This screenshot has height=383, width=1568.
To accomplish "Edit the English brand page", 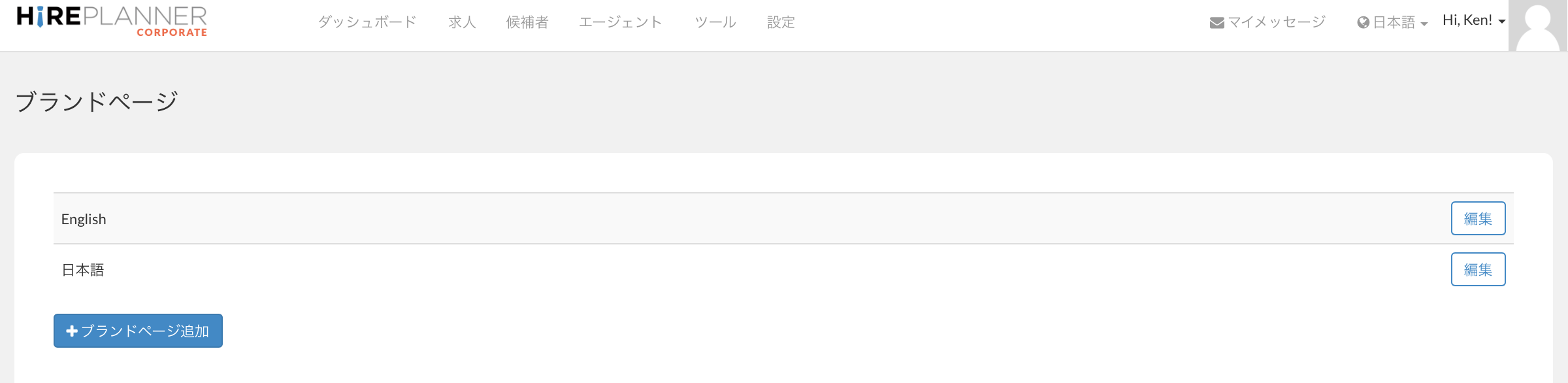I will (1478, 218).
